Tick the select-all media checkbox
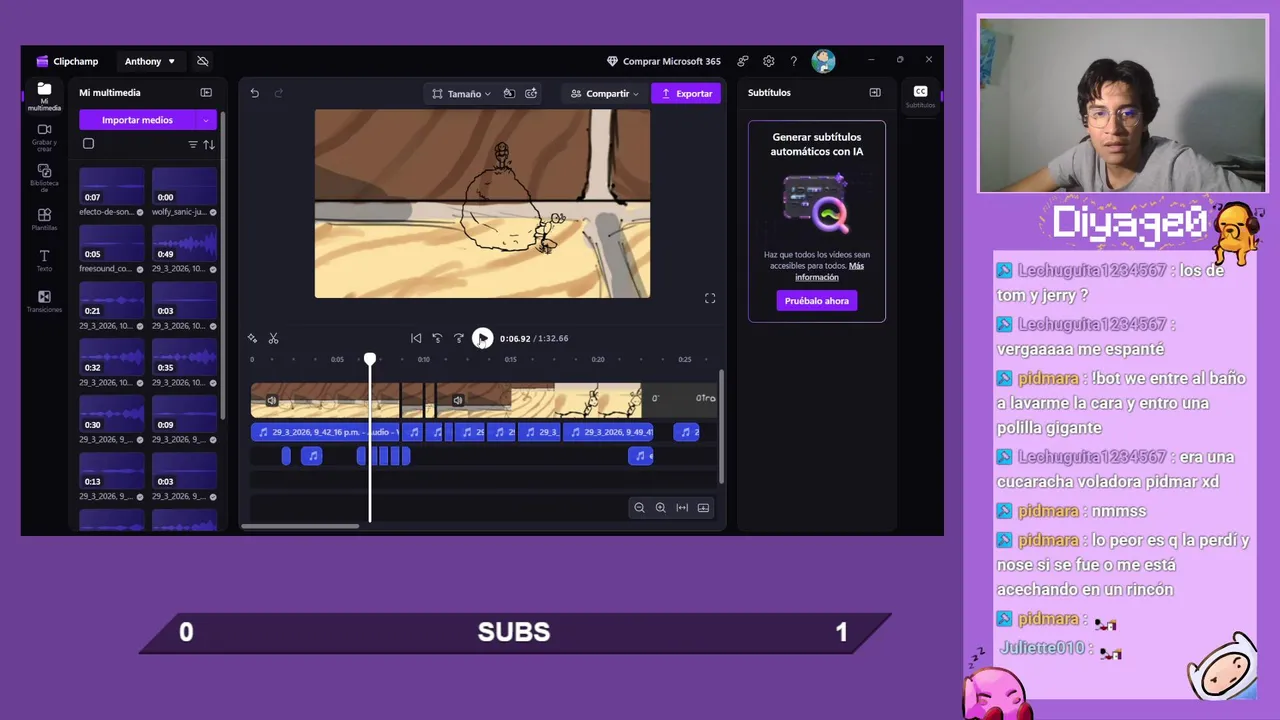The image size is (1280, 720). 88,144
